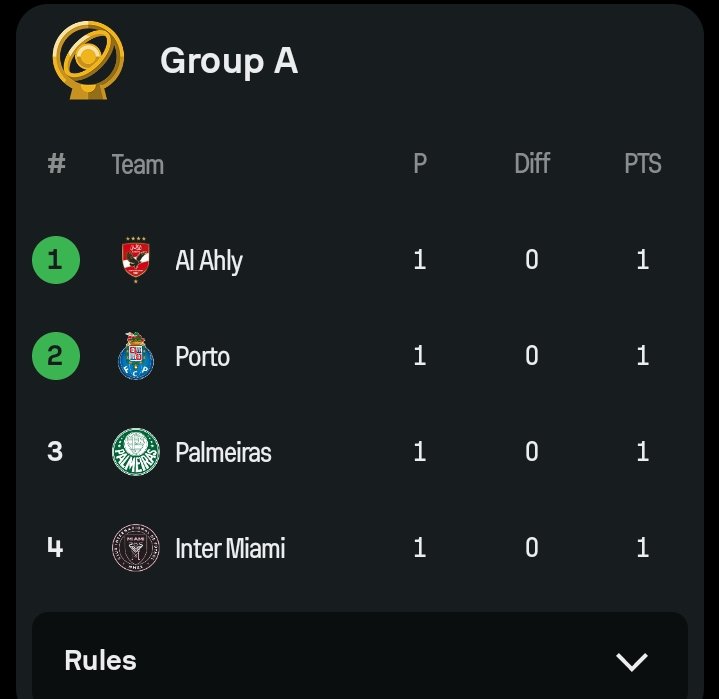
Task: Open the Al Ahly club crest
Action: [x=136, y=260]
